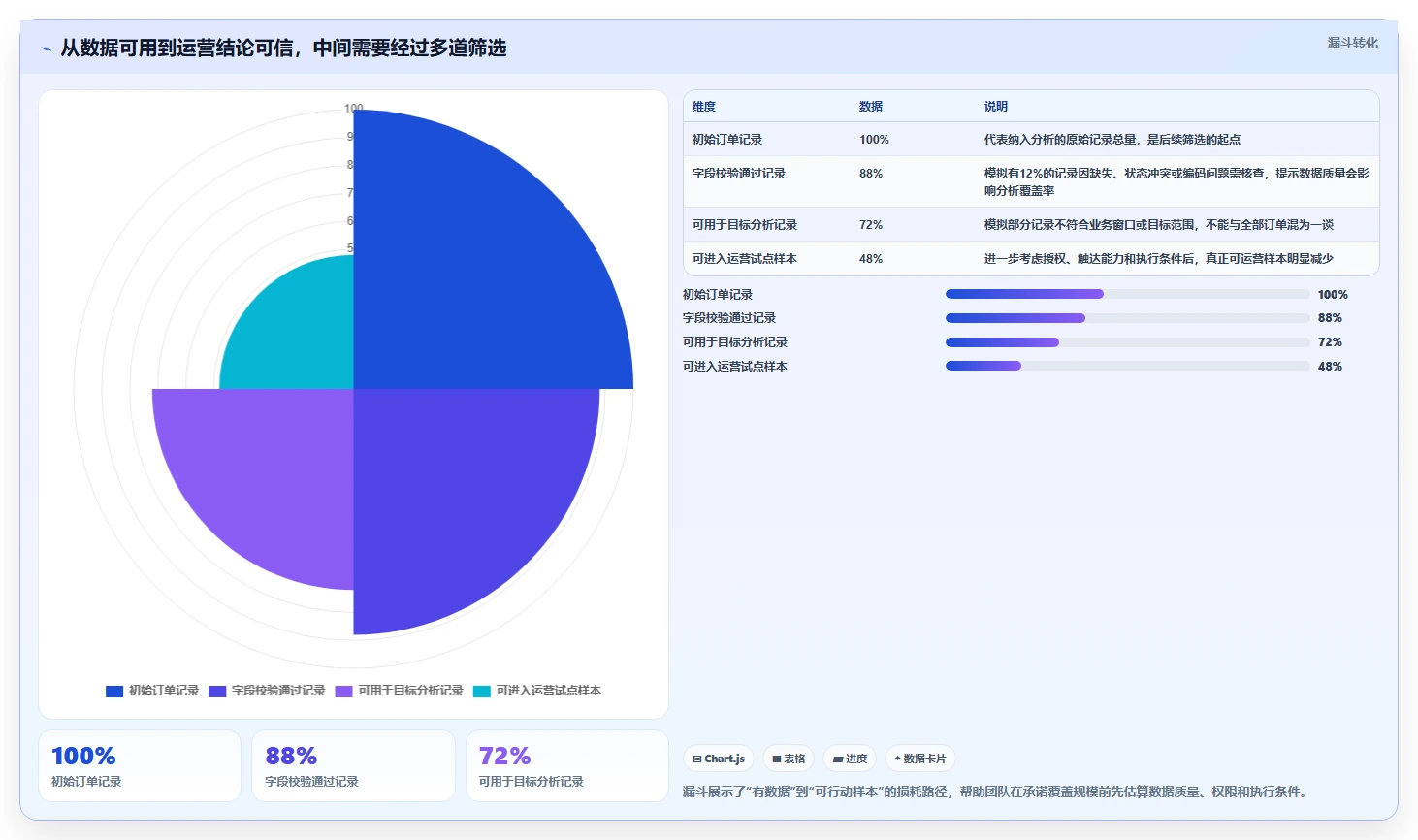Click the 数据 table column header

pyautogui.click(x=871, y=107)
